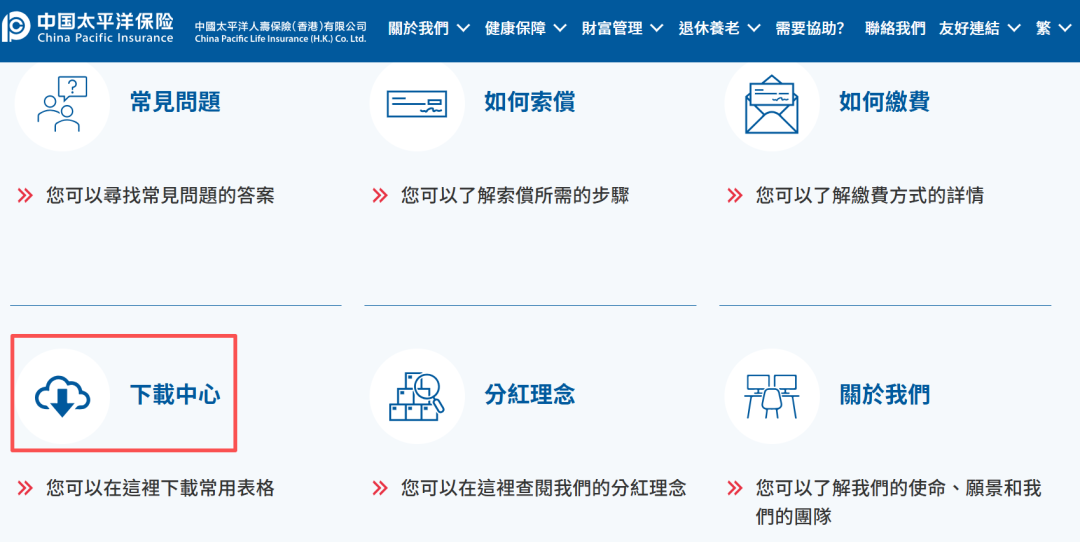This screenshot has width=1080, height=542.
Task: Expand the 退休養老 navigation menu
Action: tap(719, 28)
